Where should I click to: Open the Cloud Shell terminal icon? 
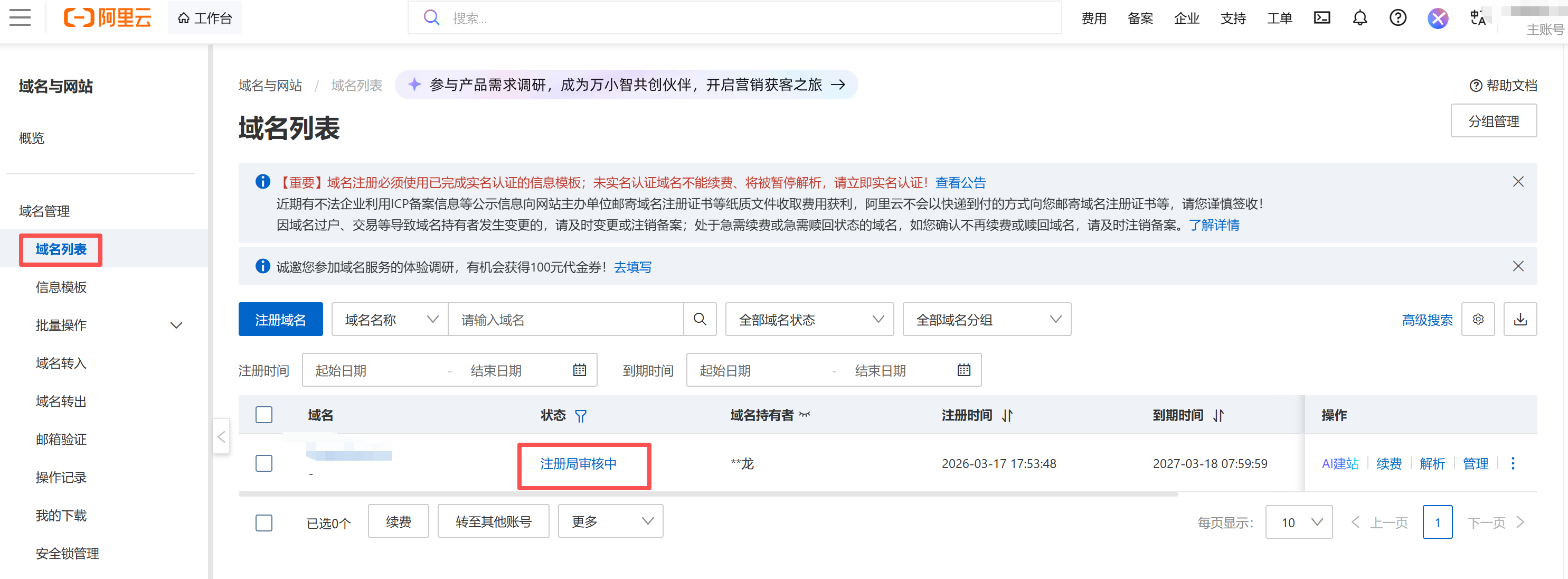1322,17
